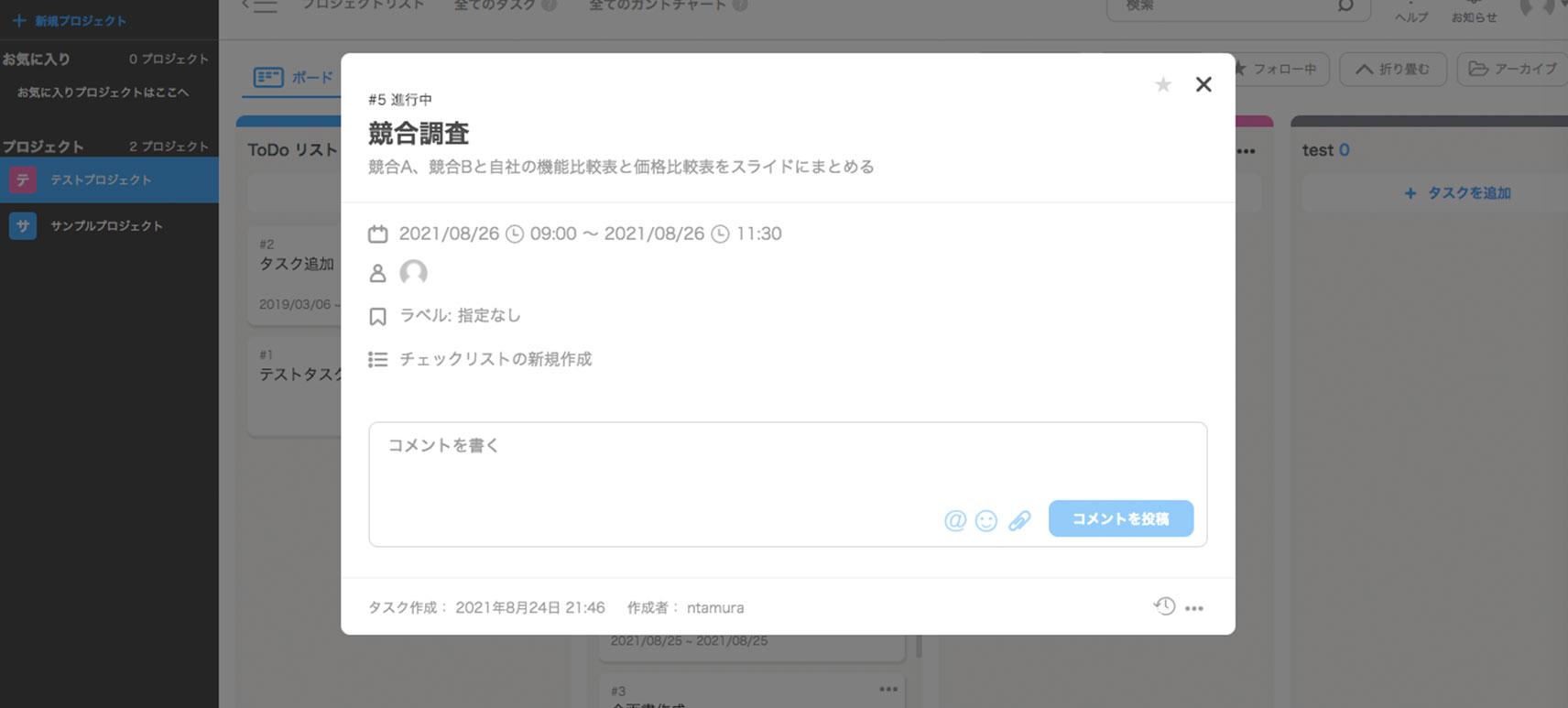Click 新規プロジェクト in the sidebar
This screenshot has width=1568, height=708.
[x=70, y=20]
